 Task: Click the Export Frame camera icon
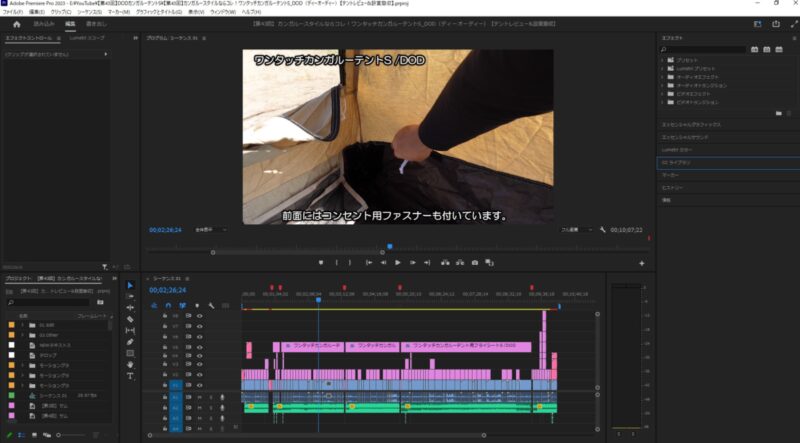pos(474,263)
